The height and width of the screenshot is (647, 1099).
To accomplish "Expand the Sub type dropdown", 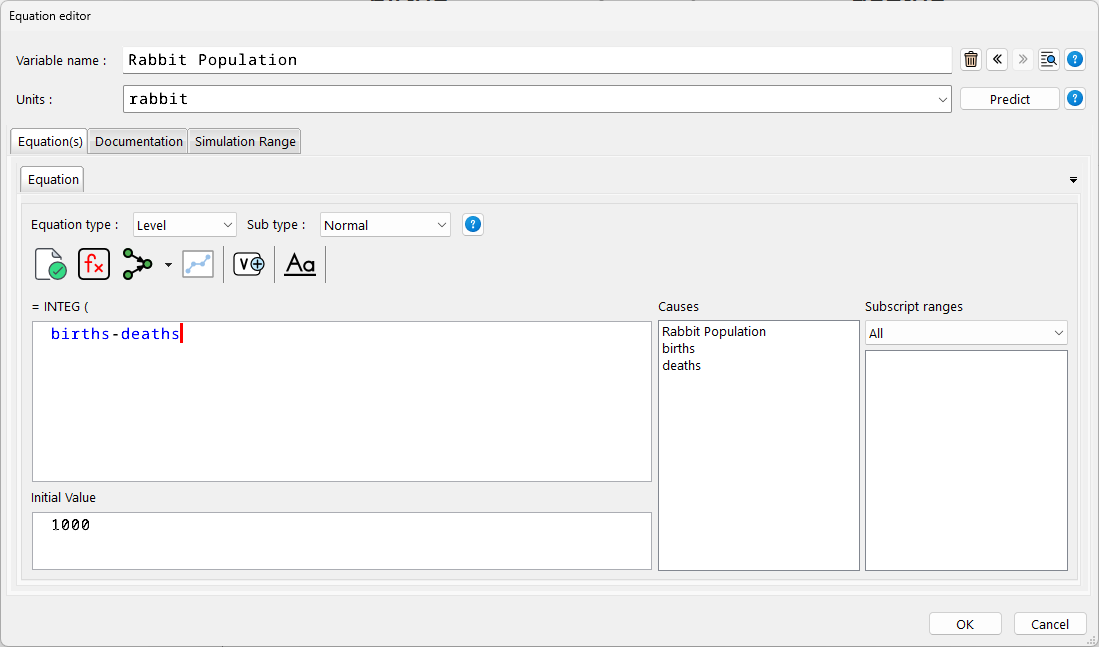I will click(385, 225).
